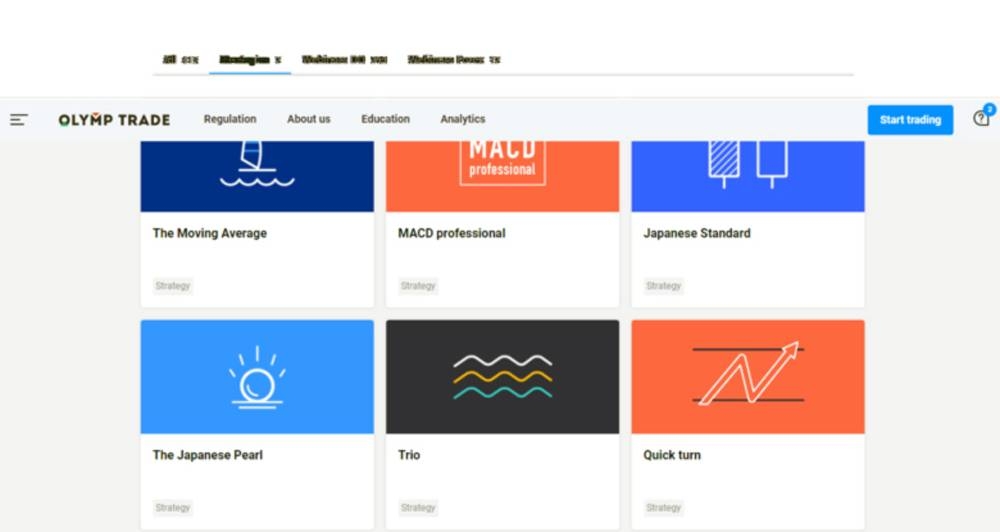Open the Trio wavy lines thumbnail

(503, 377)
